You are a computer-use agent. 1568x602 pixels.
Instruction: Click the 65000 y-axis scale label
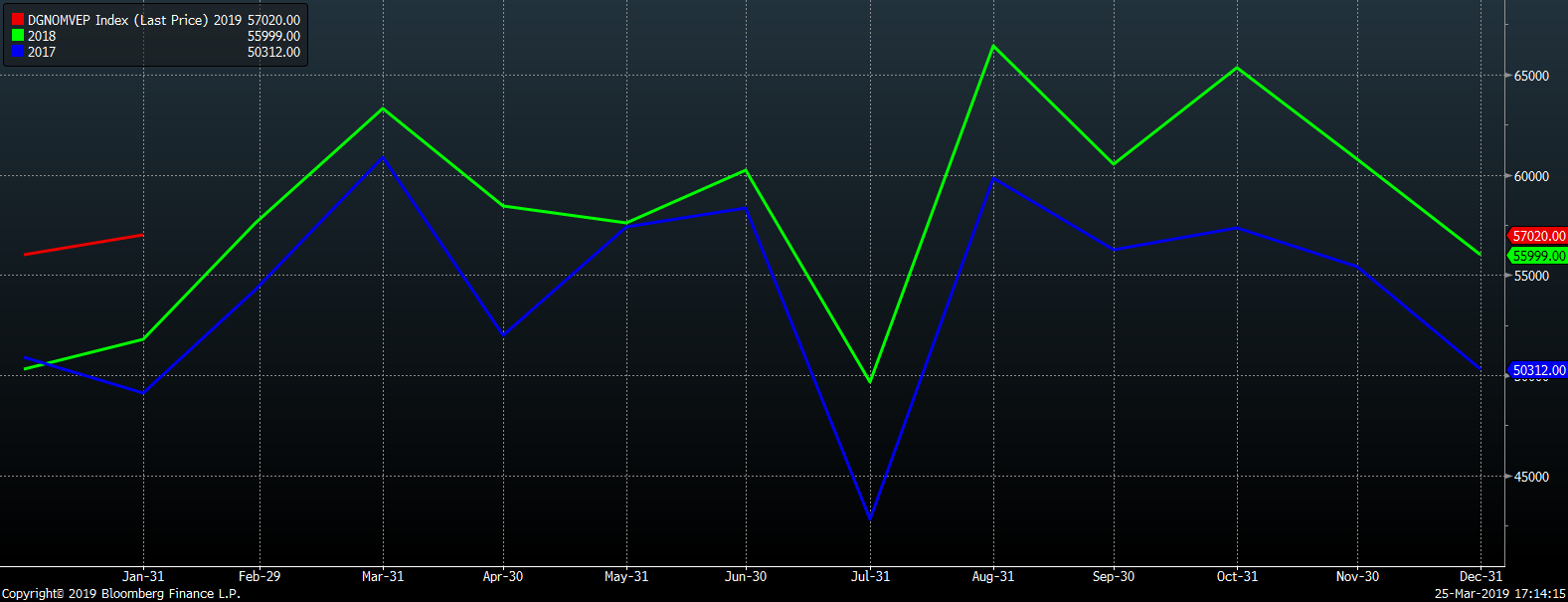coord(1531,76)
